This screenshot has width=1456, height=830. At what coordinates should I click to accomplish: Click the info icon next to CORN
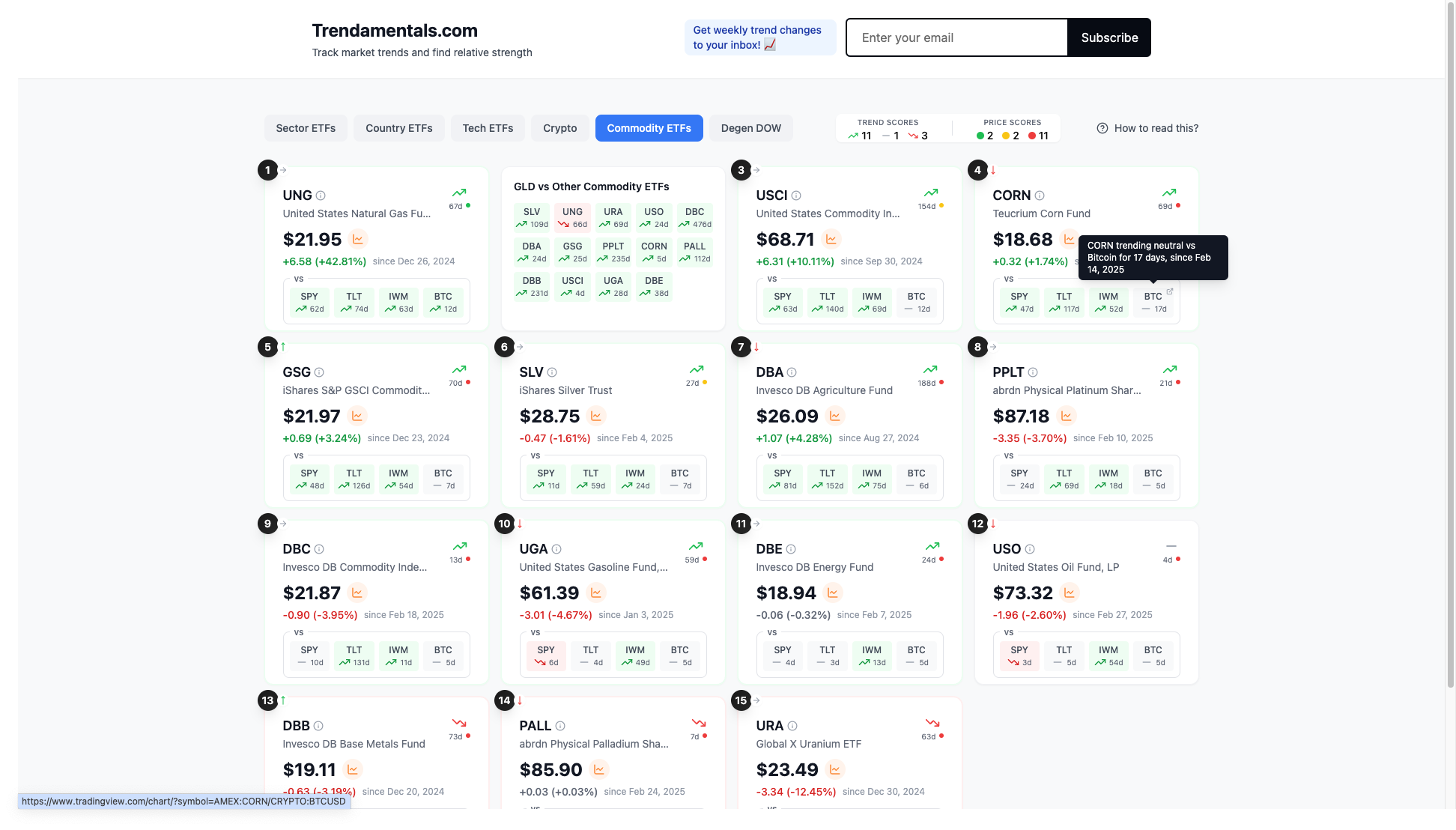(x=1040, y=196)
